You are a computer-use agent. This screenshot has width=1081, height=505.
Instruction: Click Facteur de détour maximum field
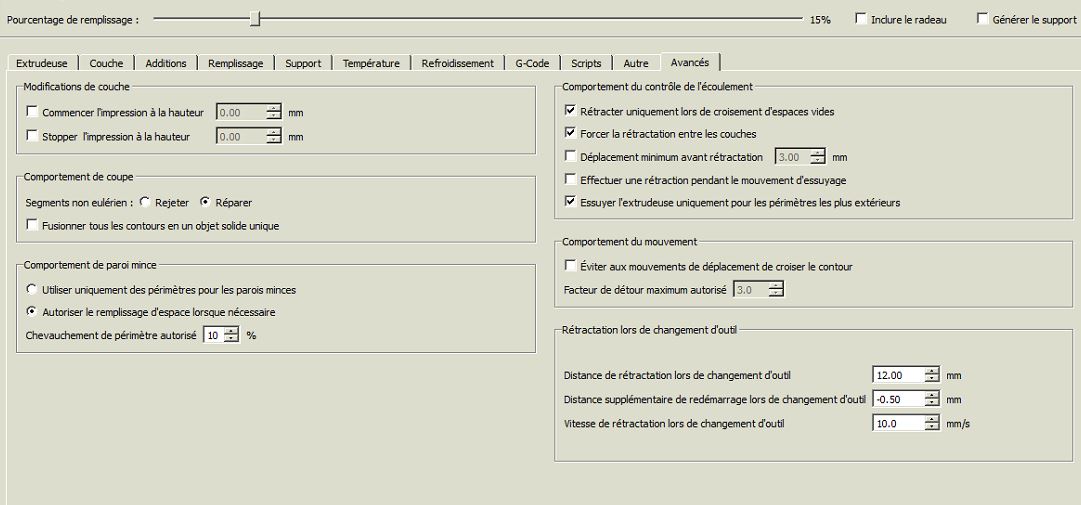751,290
